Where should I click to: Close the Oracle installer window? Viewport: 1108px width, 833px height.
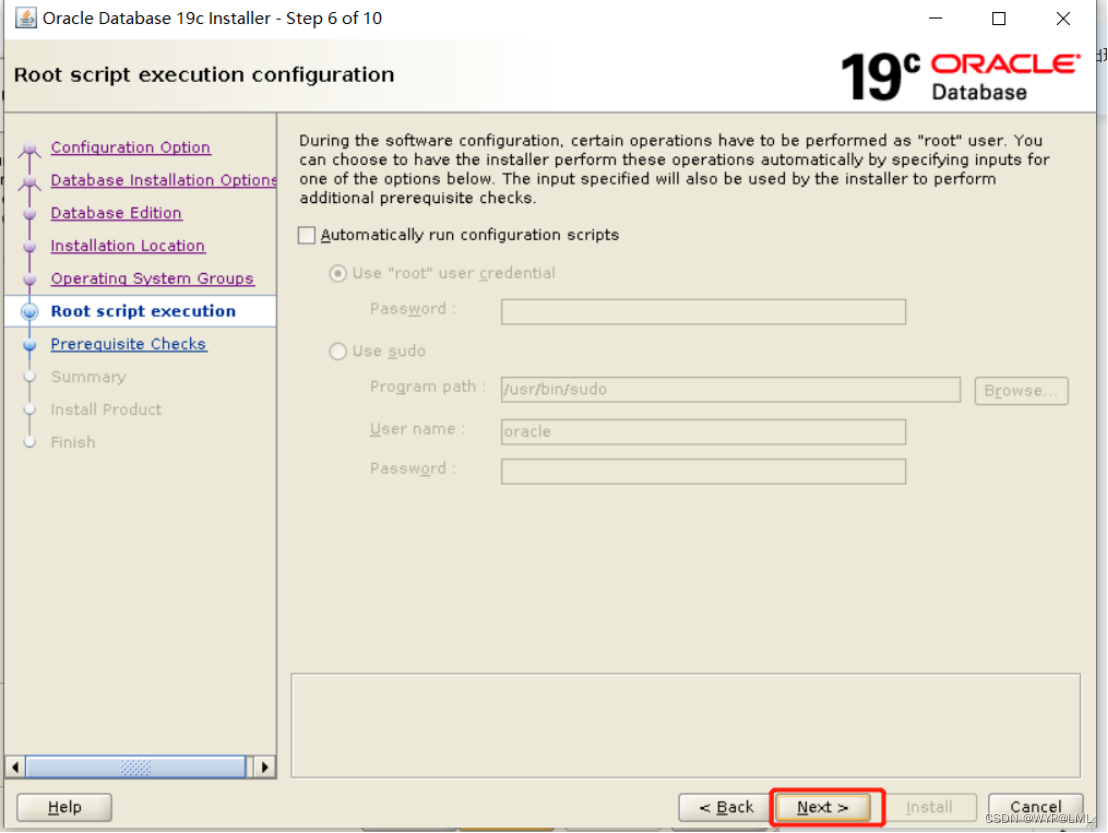click(1063, 18)
